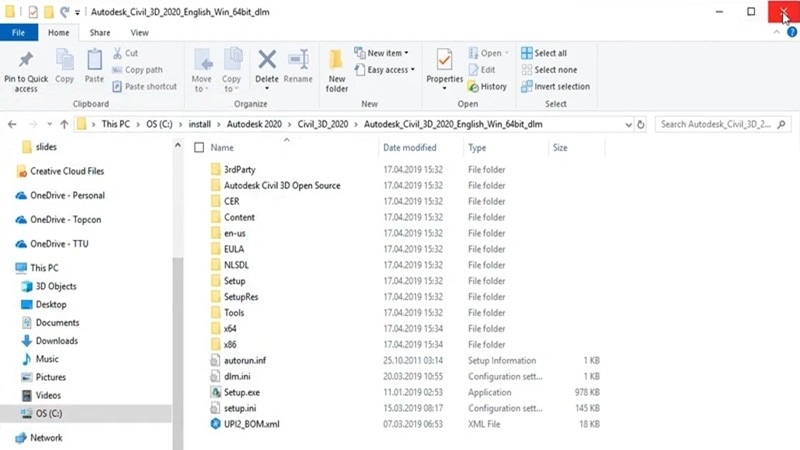Select the setup.ini file
Screen dimensions: 800x450
click(234, 408)
